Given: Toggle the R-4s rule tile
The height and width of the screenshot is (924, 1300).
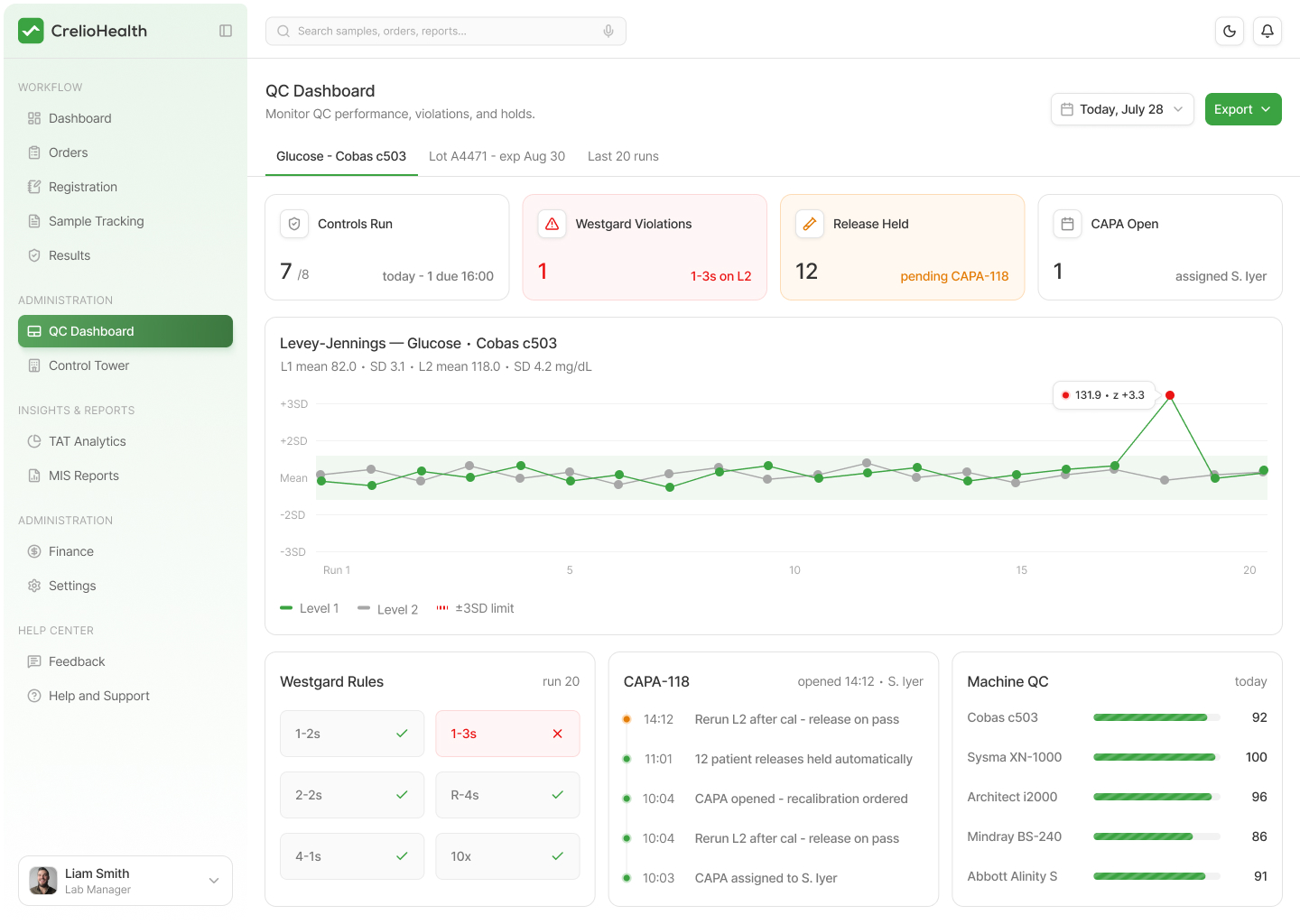Looking at the screenshot, I should [x=507, y=795].
